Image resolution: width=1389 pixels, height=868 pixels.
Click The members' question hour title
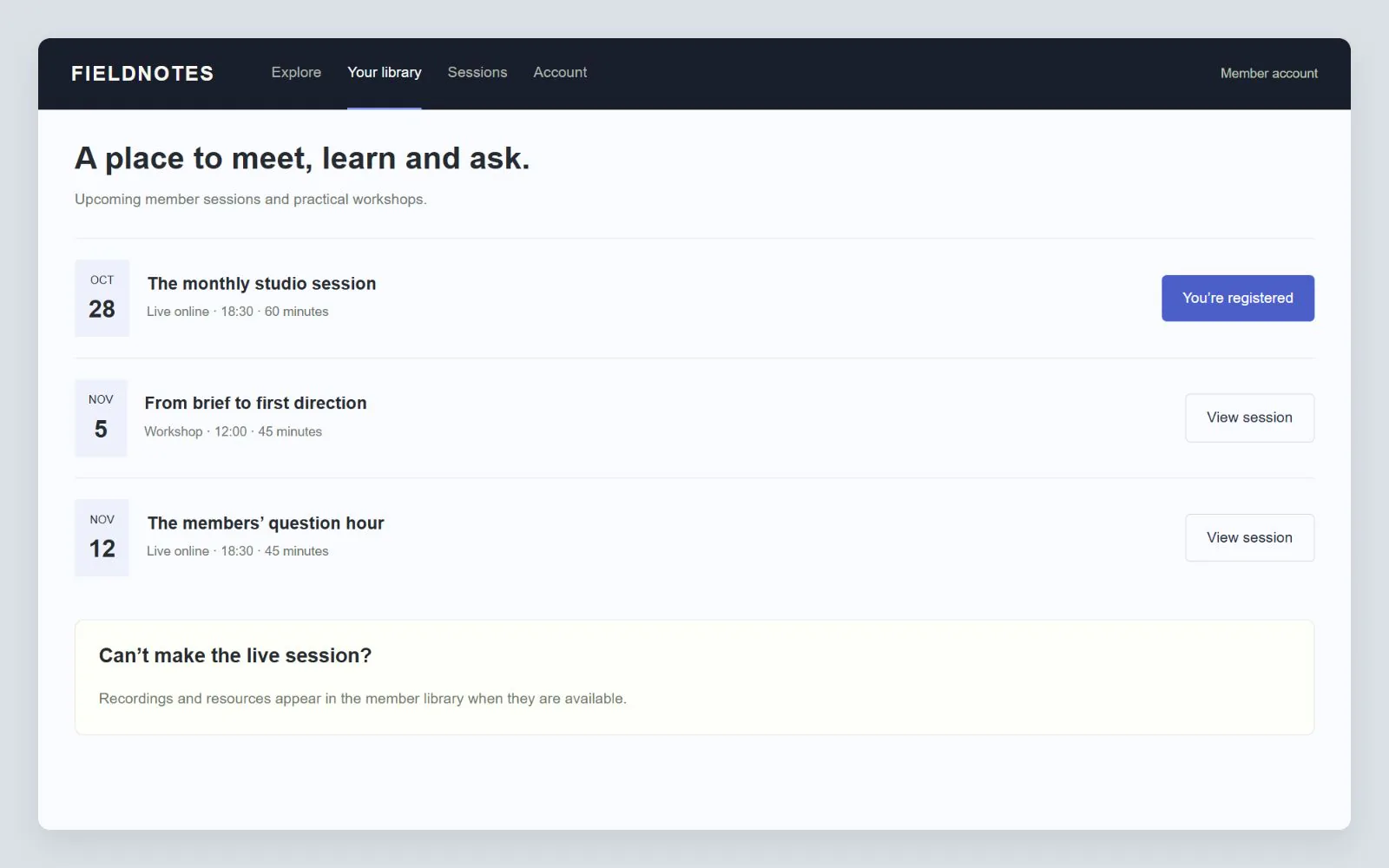[x=266, y=523]
